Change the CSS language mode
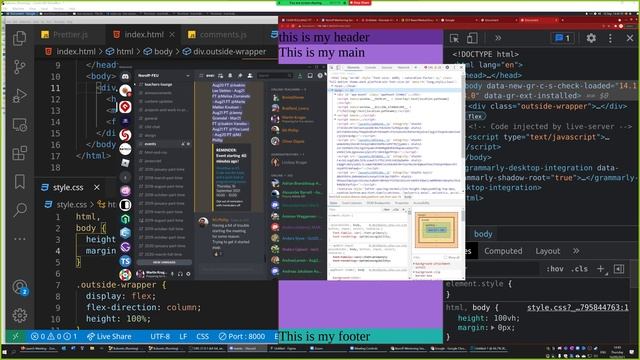Screen dimensions: 640x360 click(202, 336)
